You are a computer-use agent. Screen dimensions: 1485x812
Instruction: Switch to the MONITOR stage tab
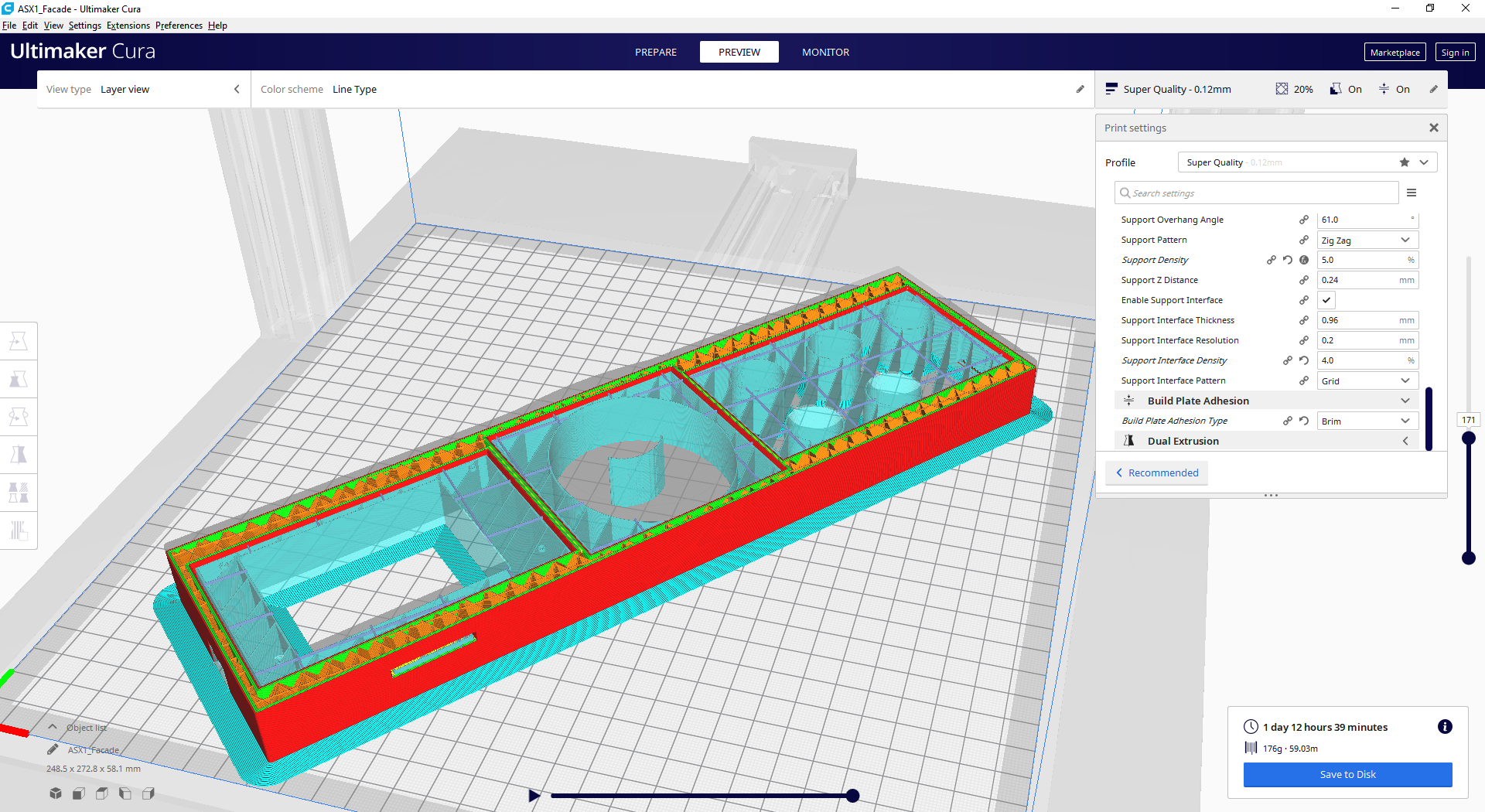(825, 52)
